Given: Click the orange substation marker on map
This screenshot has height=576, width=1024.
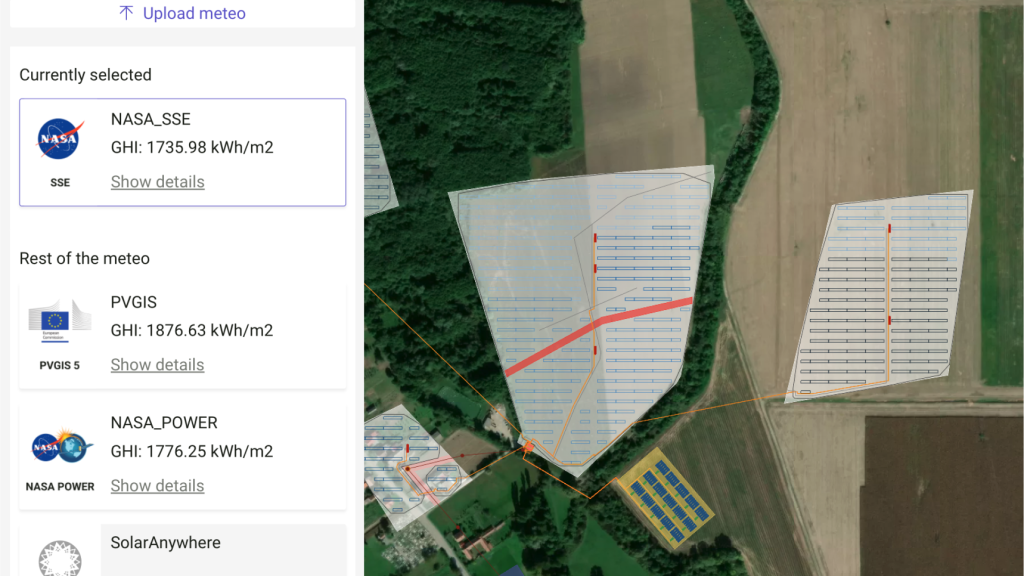Looking at the screenshot, I should click(x=528, y=447).
